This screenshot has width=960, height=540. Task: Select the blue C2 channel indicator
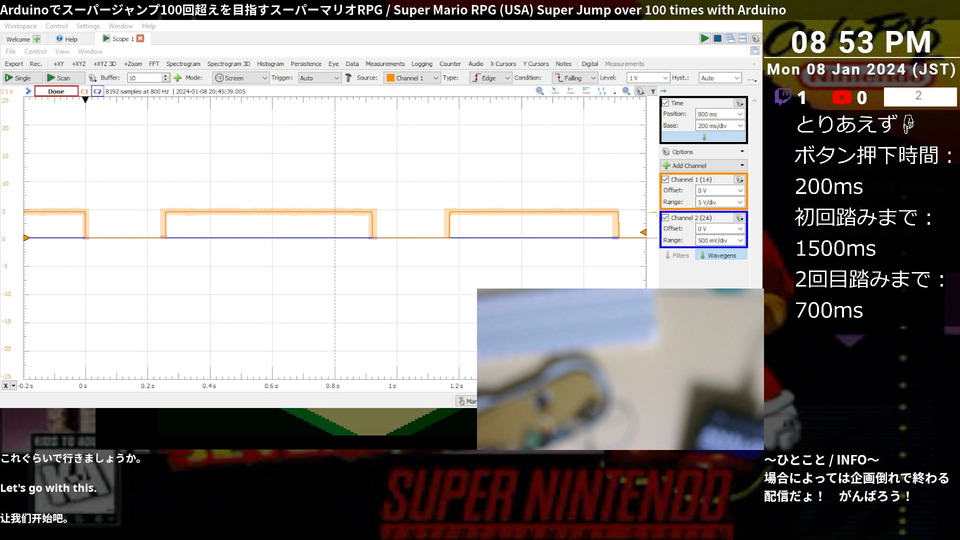click(x=97, y=91)
